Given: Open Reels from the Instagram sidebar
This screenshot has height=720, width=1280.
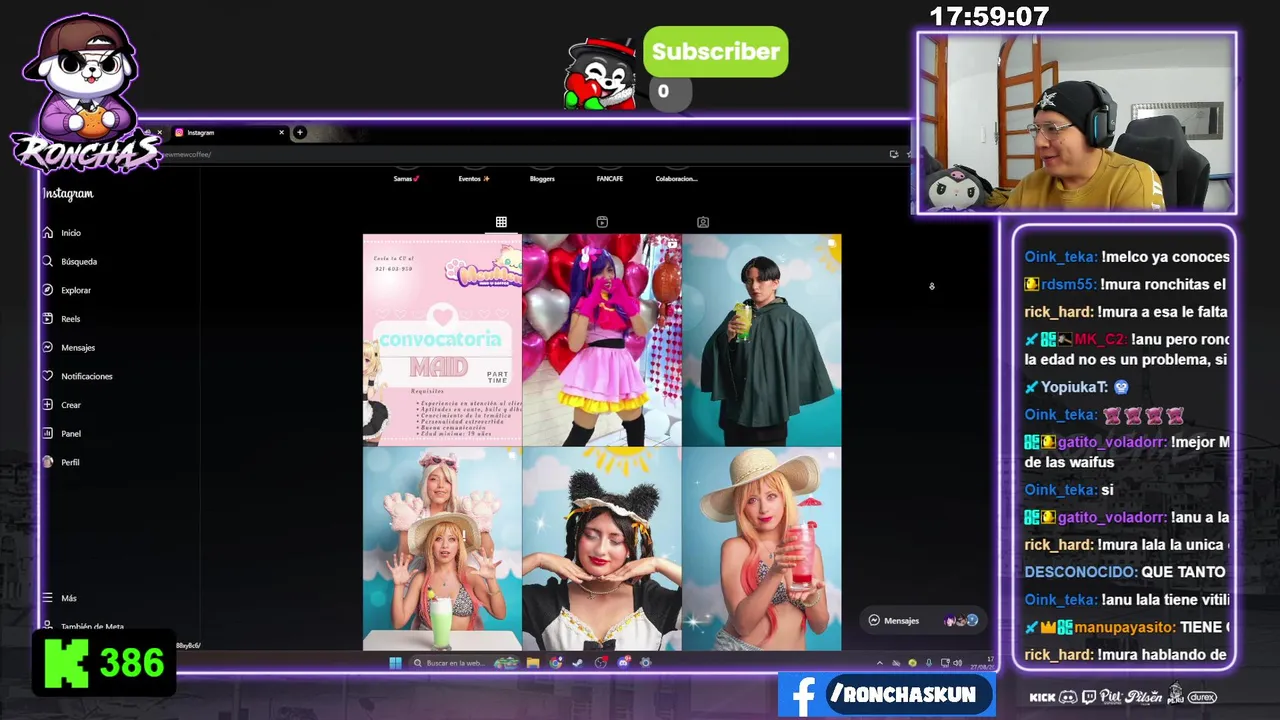Looking at the screenshot, I should click(61, 319).
